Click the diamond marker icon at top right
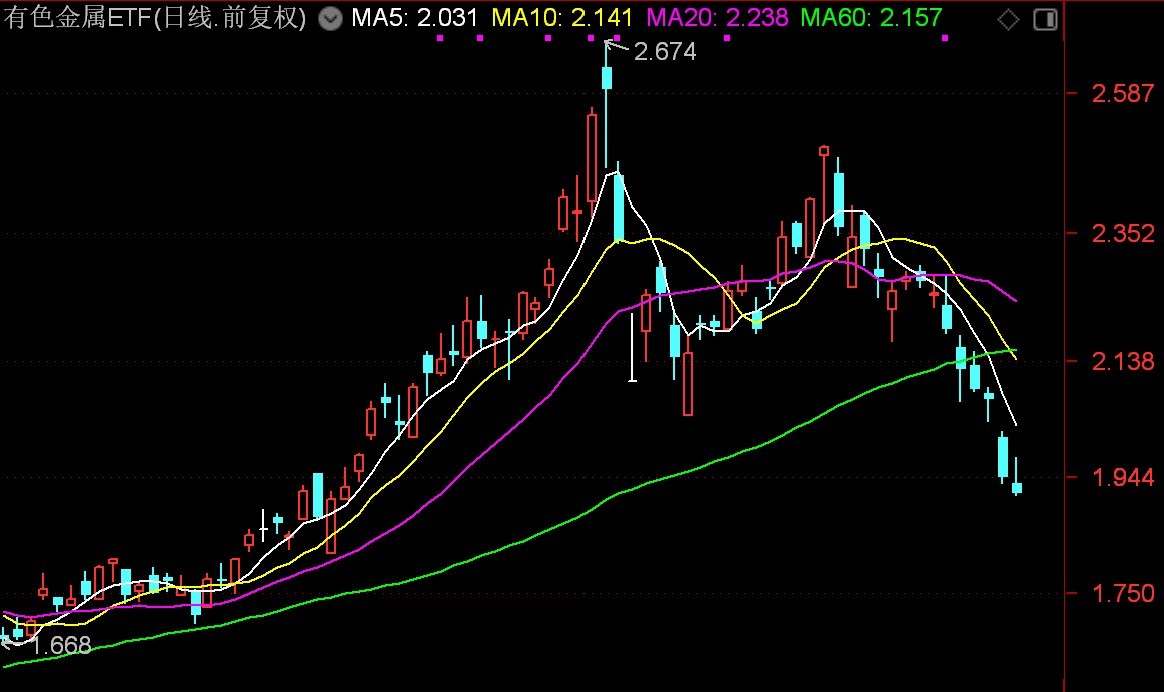The image size is (1164, 692). click(1008, 18)
